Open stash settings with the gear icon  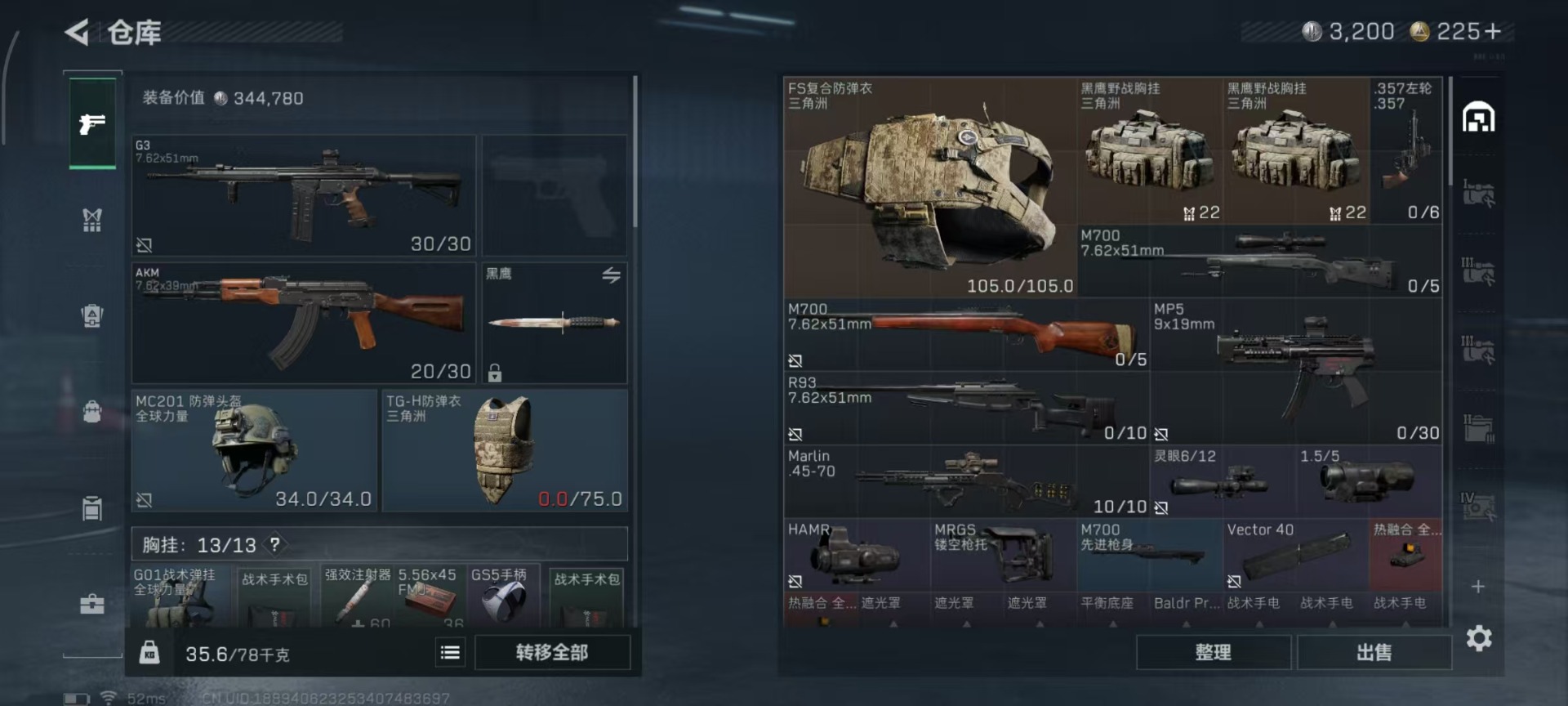click(x=1479, y=638)
